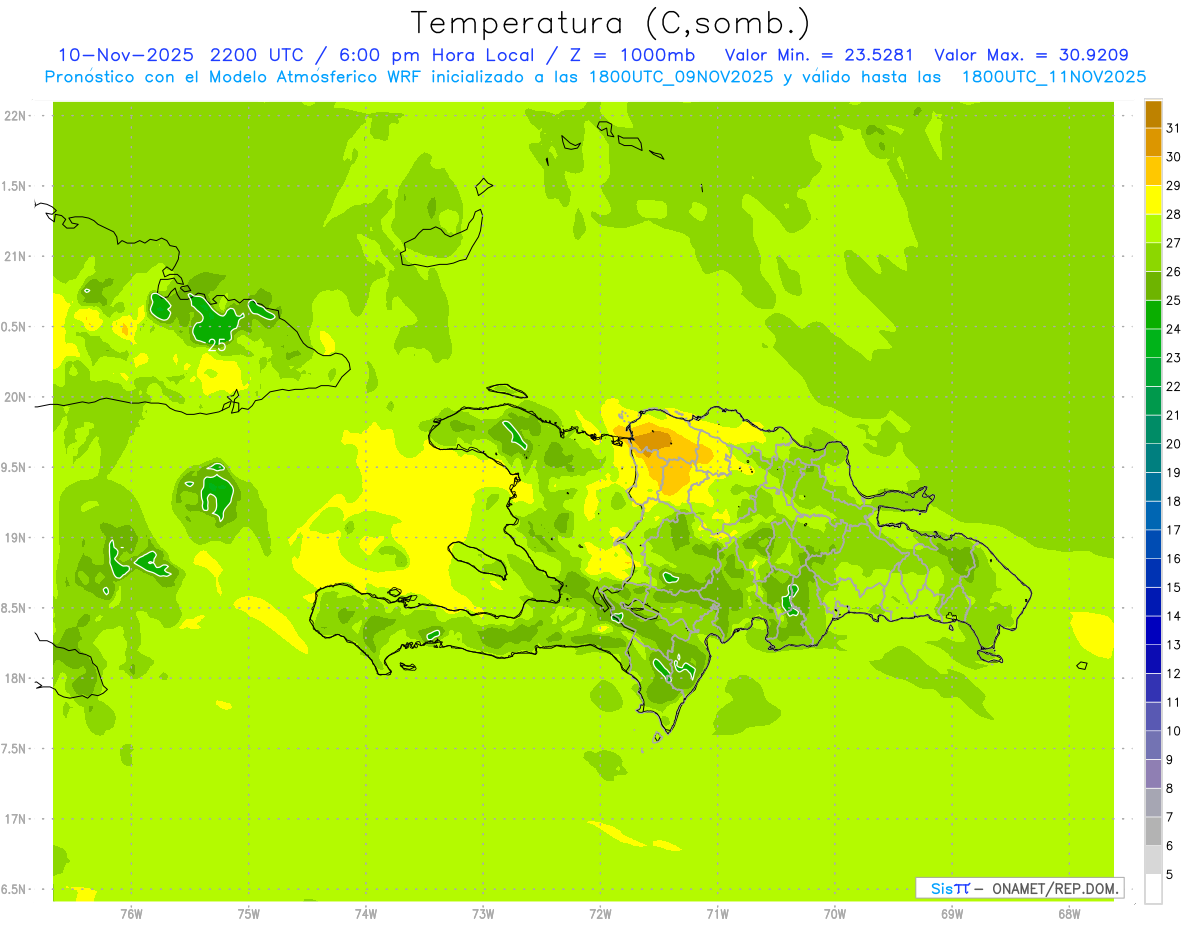Click the legend number '31'
The width and height of the screenshot is (1200, 927).
(1174, 127)
